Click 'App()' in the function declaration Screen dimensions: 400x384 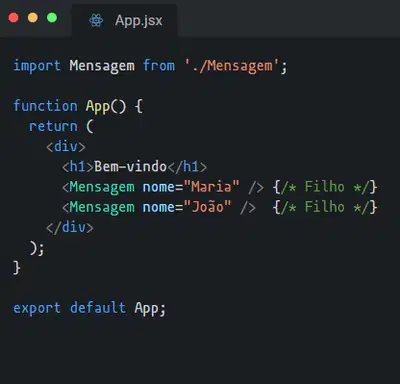106,107
